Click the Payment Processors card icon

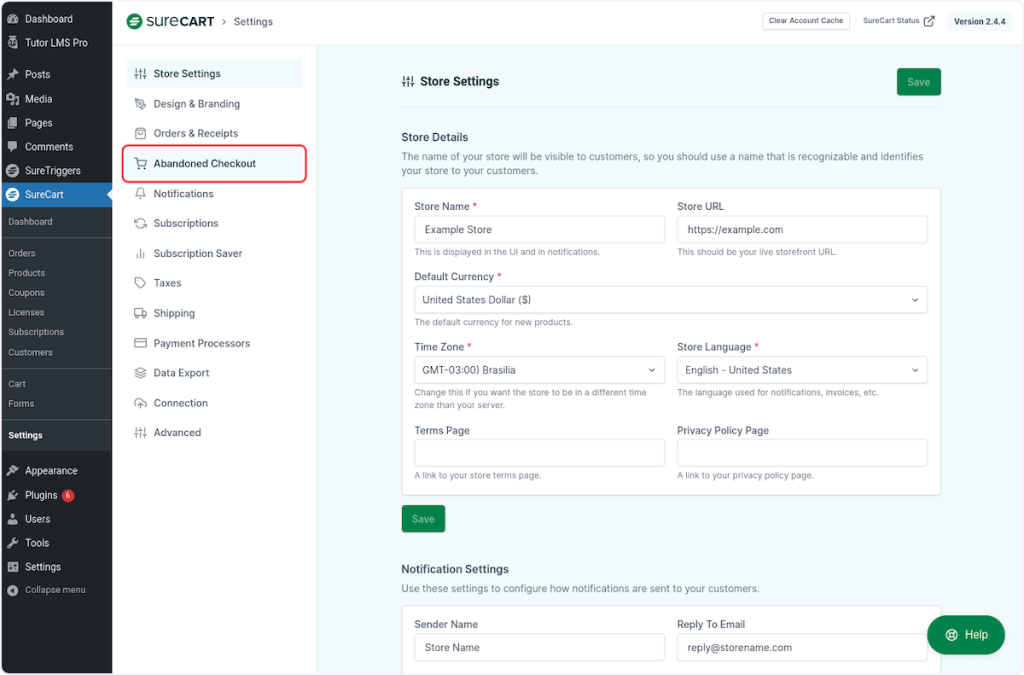coord(141,343)
